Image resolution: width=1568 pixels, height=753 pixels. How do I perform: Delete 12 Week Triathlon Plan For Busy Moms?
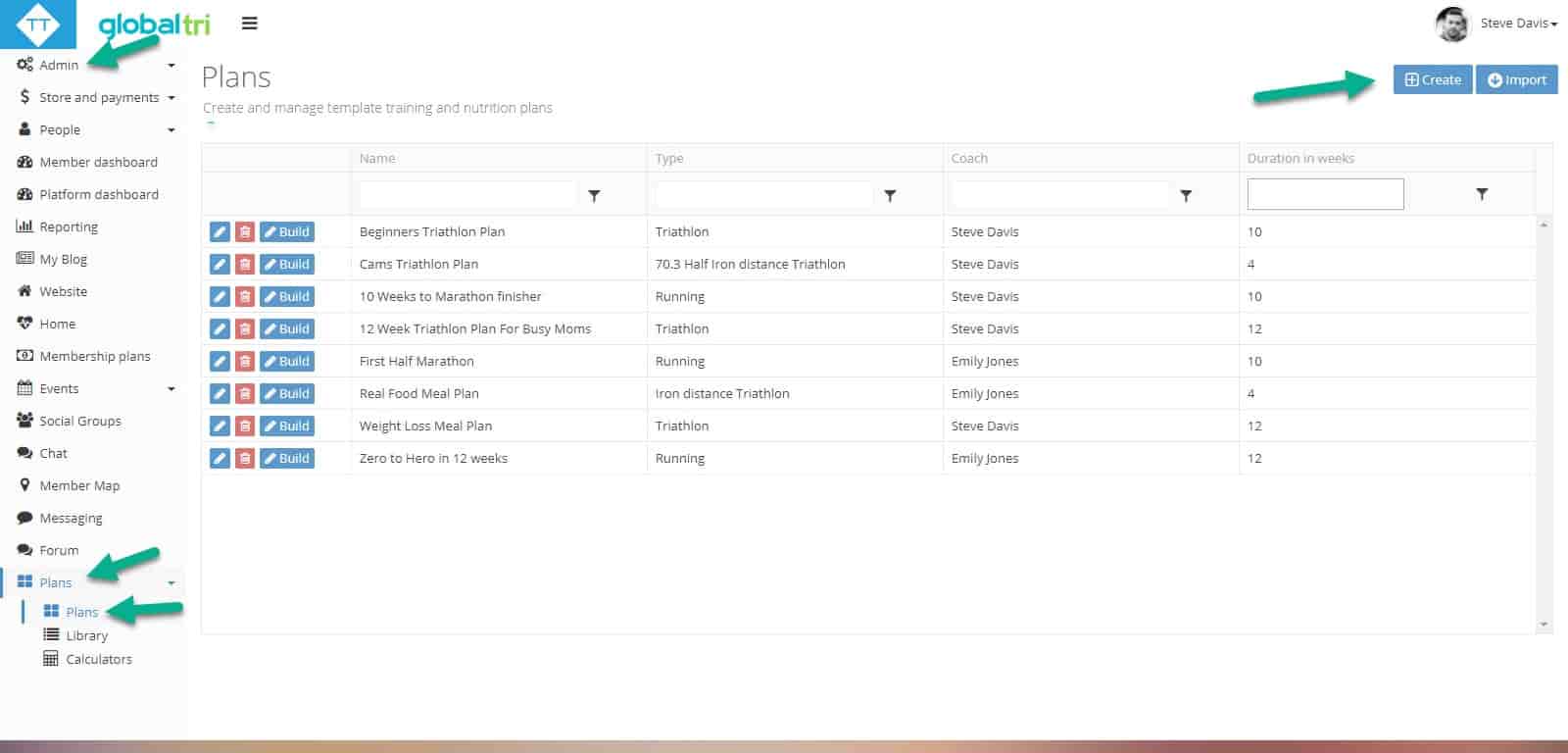pos(245,328)
